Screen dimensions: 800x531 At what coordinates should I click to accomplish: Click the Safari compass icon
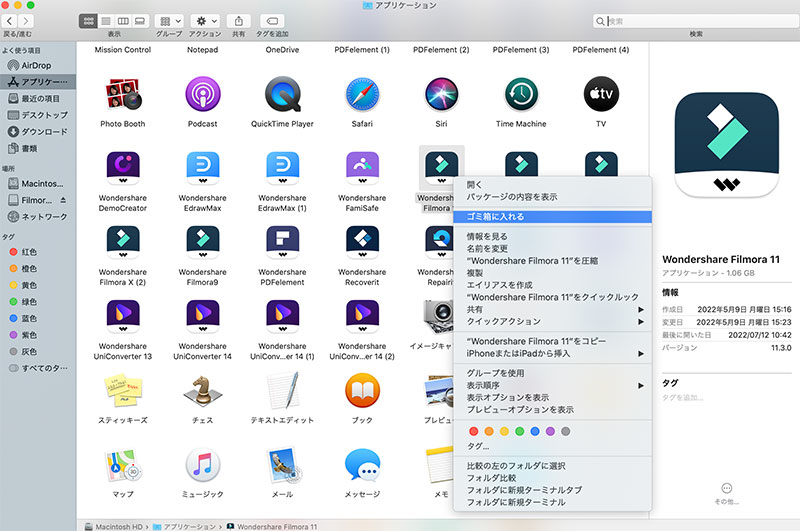[362, 94]
